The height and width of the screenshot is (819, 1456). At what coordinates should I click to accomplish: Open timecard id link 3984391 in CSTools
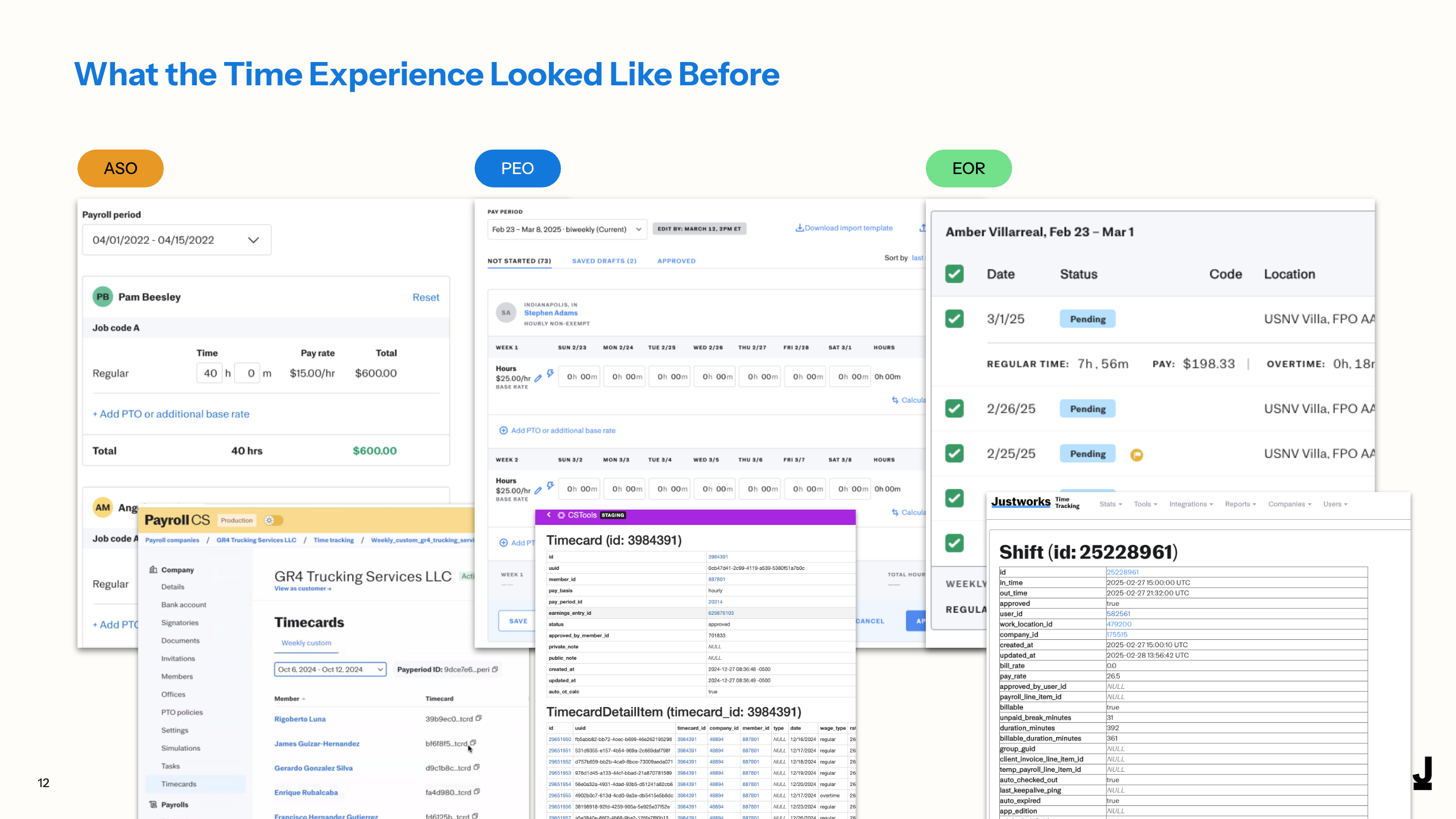(x=718, y=557)
